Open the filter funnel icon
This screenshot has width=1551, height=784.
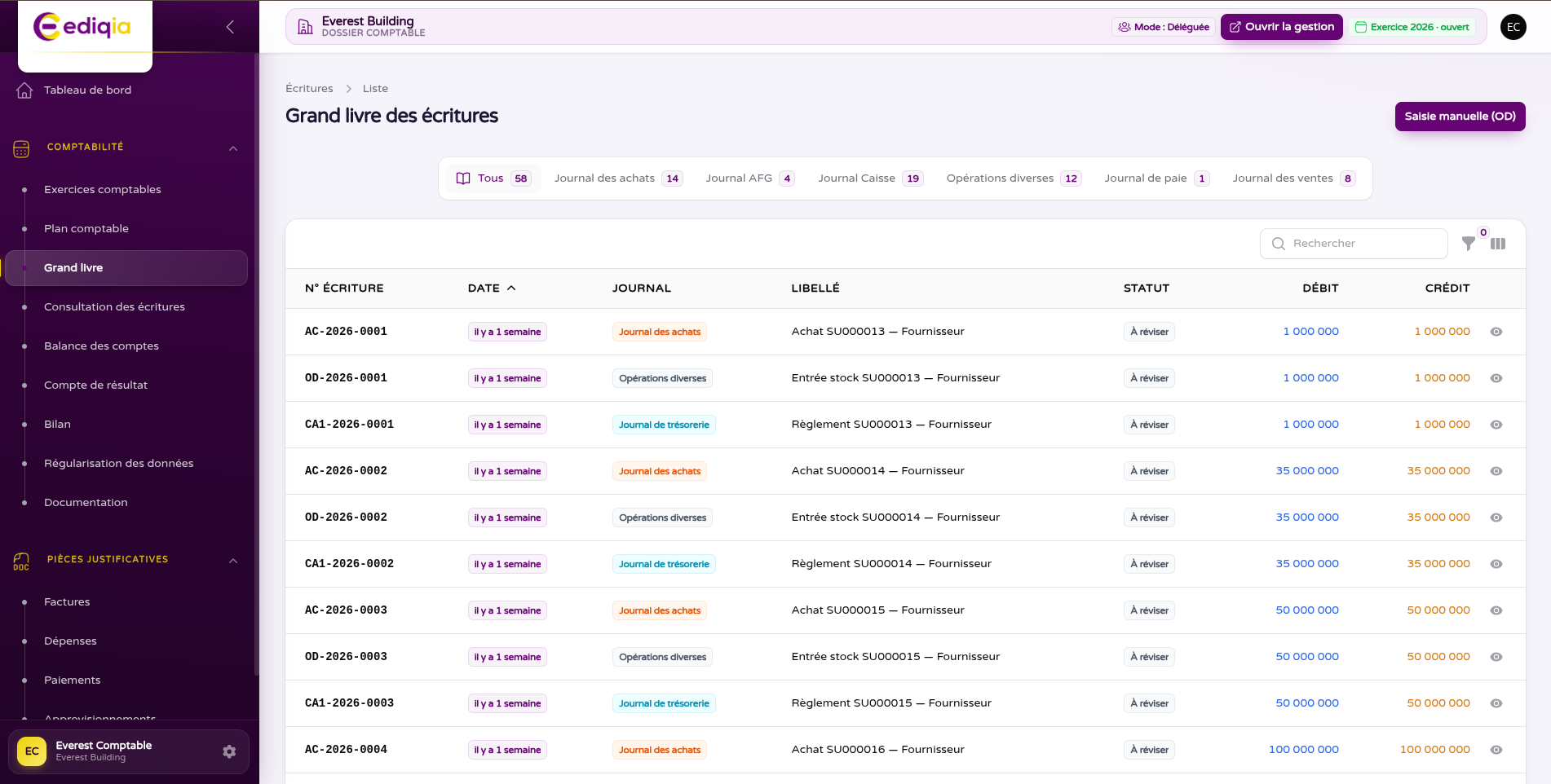tap(1469, 243)
